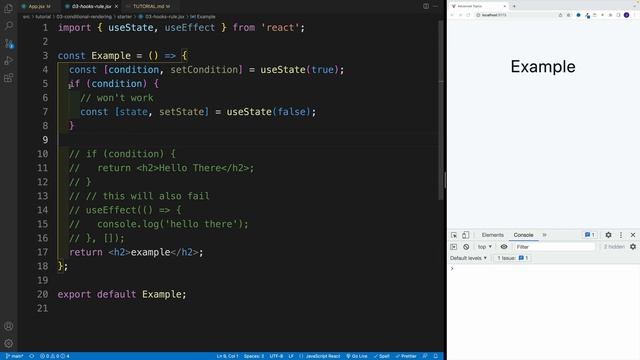640x360 pixels.
Task: Open the Run and Debug view
Action: tap(9, 60)
